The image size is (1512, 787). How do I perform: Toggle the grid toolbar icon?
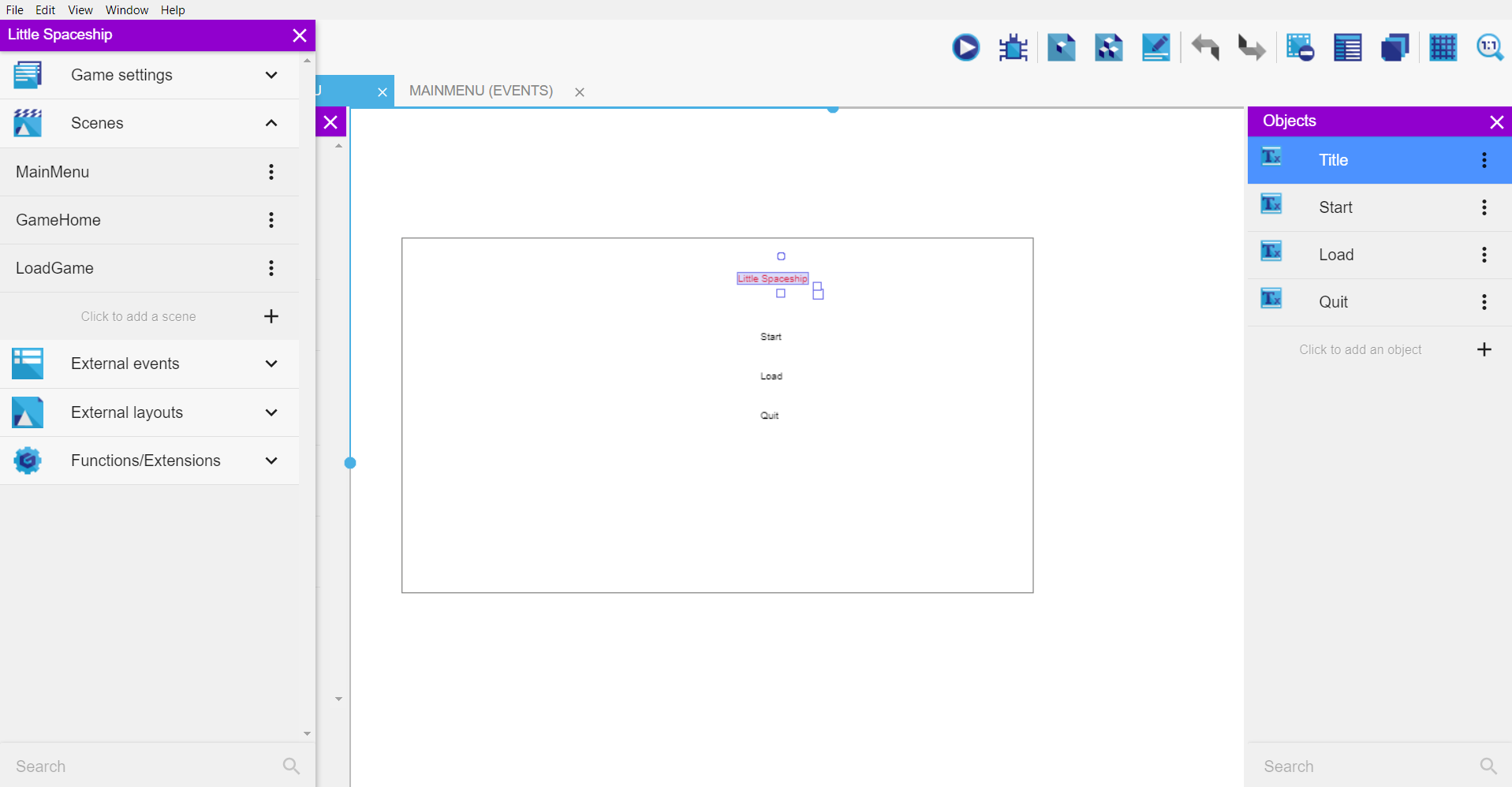1443,48
